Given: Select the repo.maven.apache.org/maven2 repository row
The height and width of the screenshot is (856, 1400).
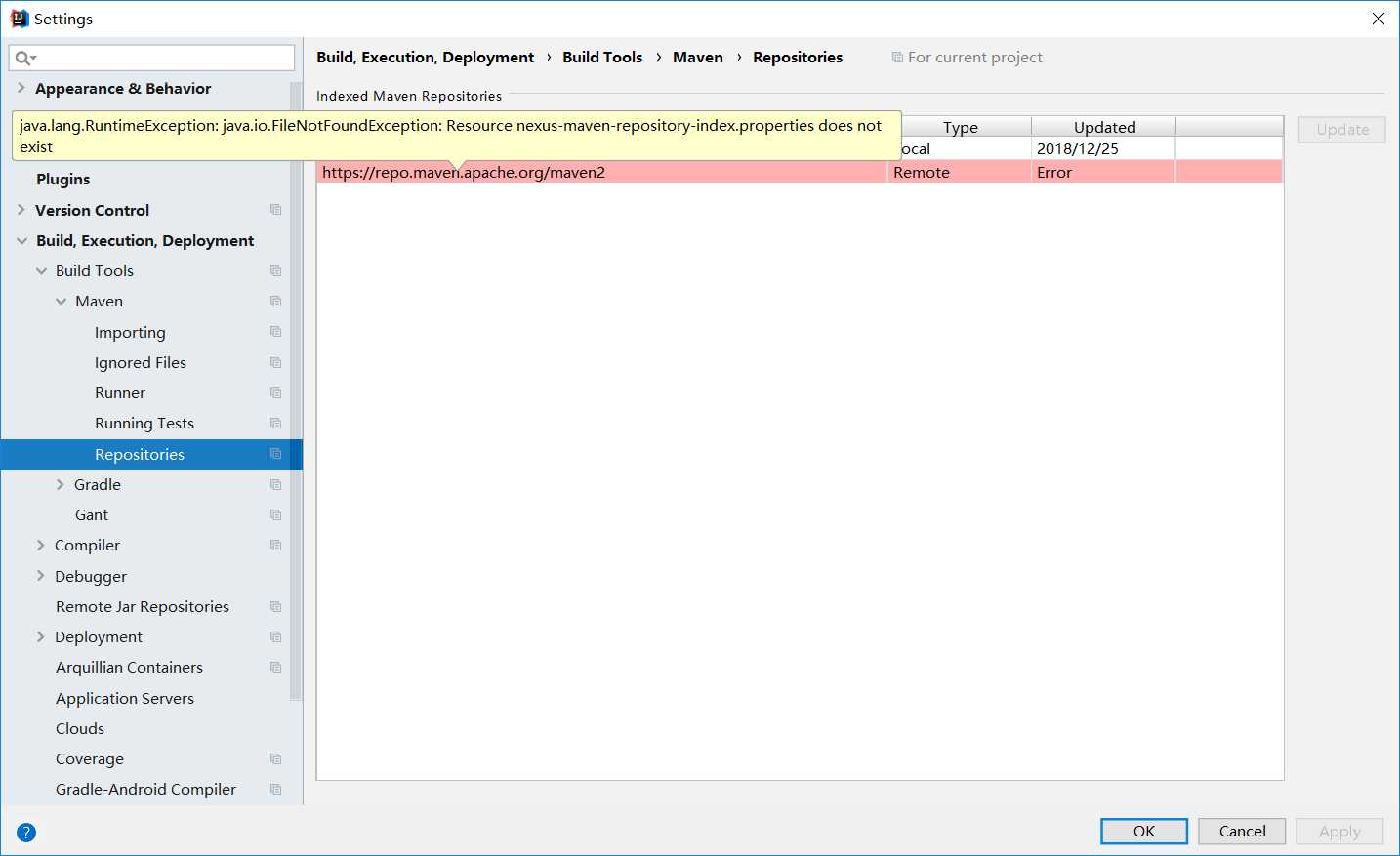Looking at the screenshot, I should (800, 172).
